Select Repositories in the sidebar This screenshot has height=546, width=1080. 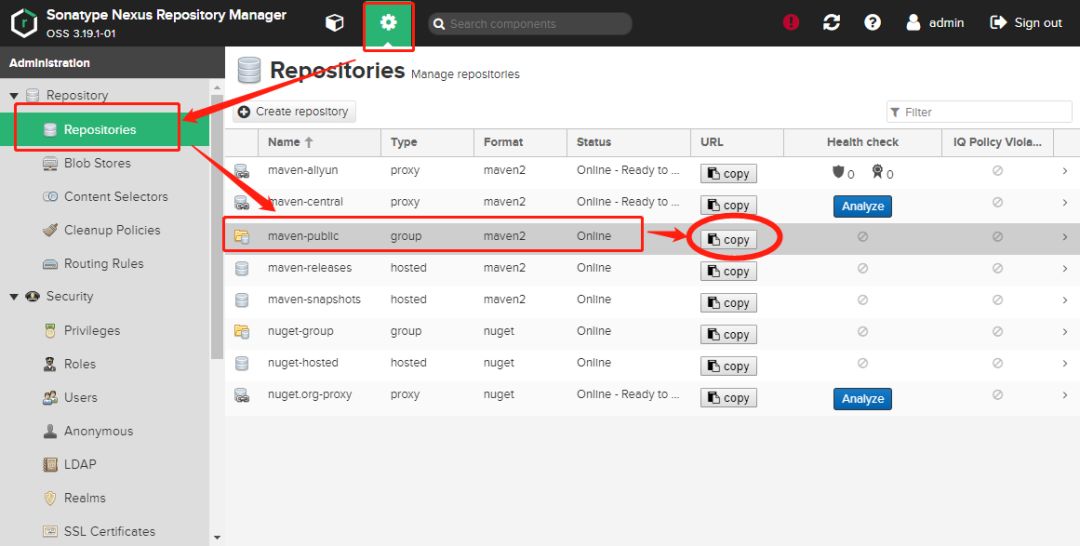[98, 129]
